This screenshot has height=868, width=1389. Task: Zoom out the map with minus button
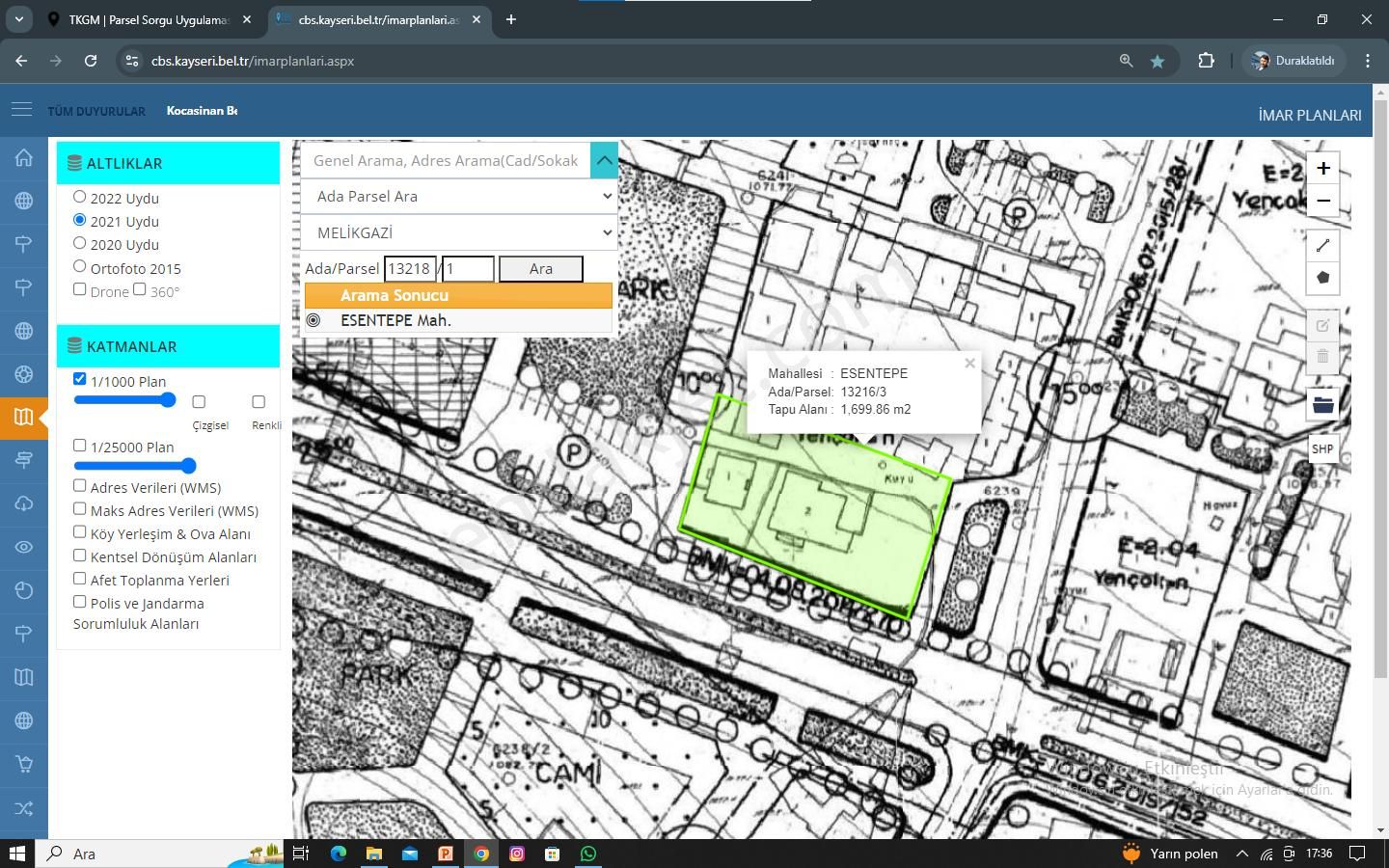tap(1323, 201)
